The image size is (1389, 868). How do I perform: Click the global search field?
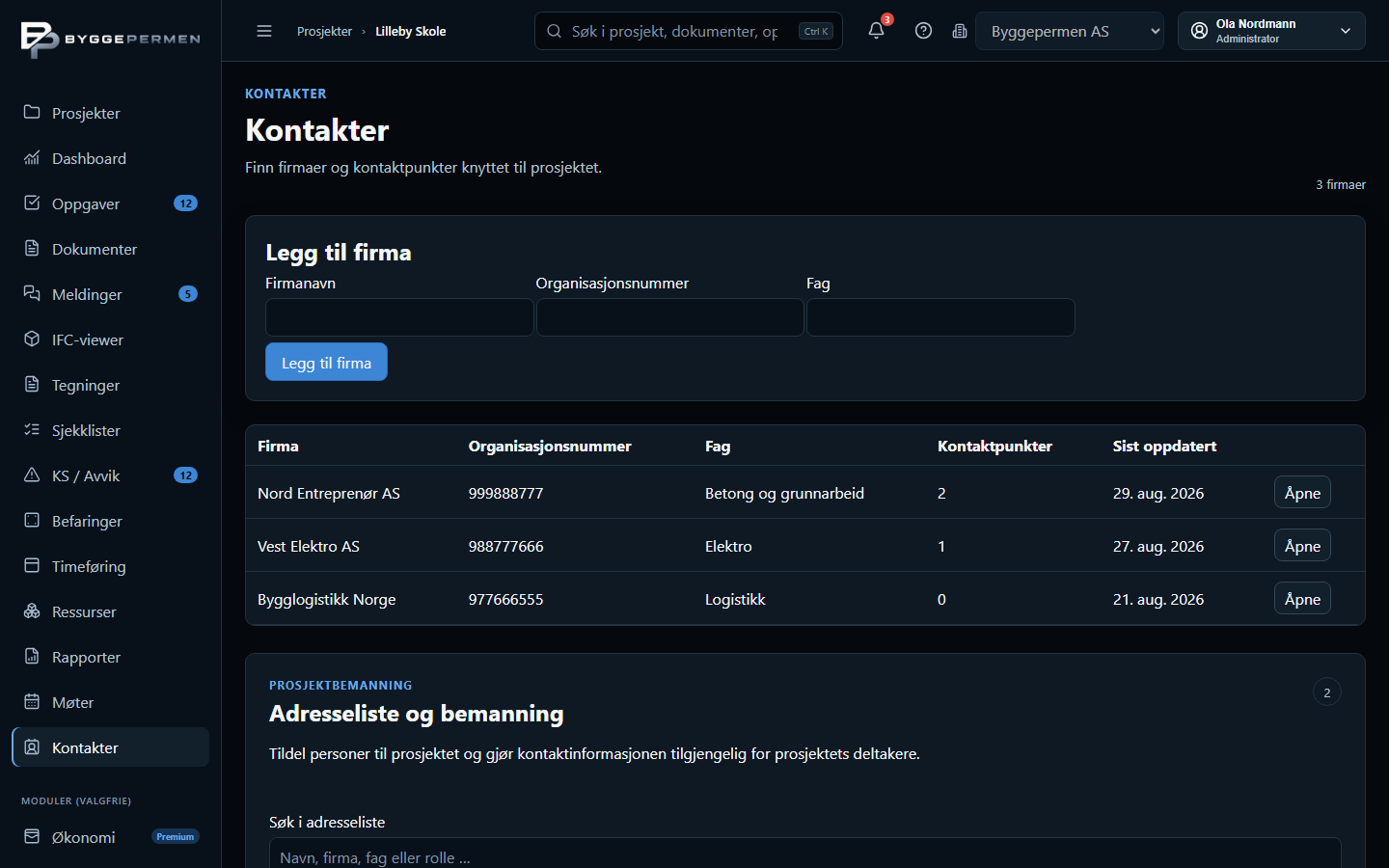(689, 31)
